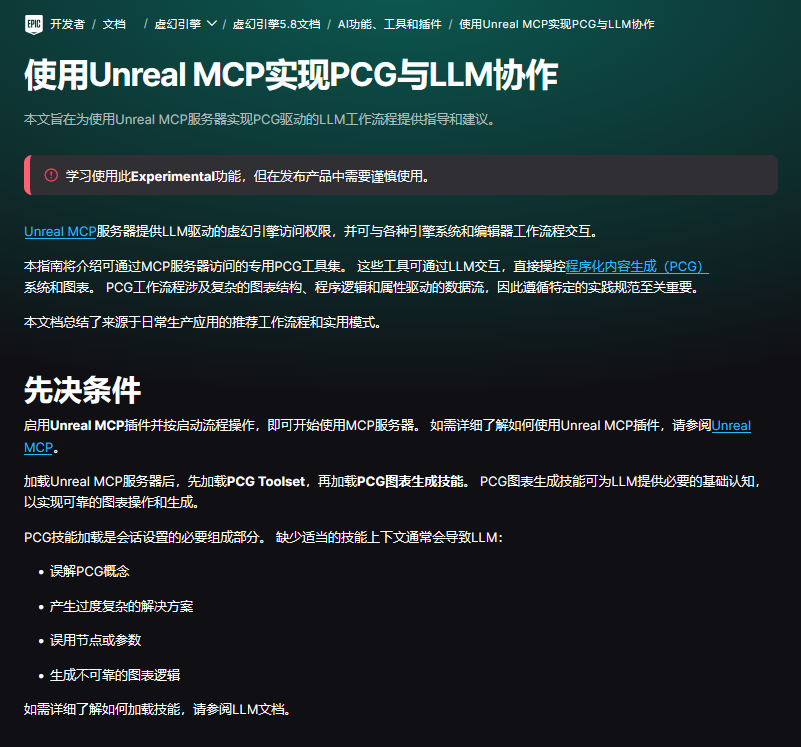Click the 先决条件 section heading
Viewport: 801px width, 747px height.
[x=82, y=390]
